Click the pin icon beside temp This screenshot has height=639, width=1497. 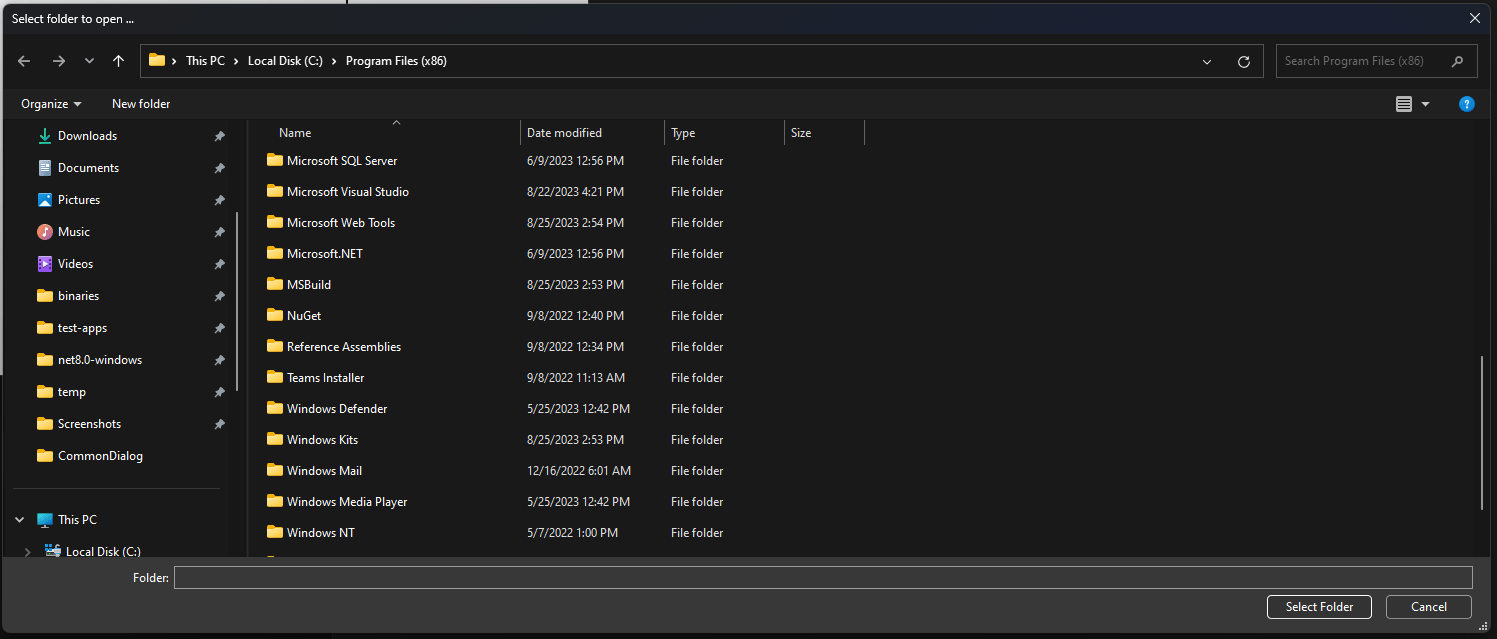click(x=219, y=392)
